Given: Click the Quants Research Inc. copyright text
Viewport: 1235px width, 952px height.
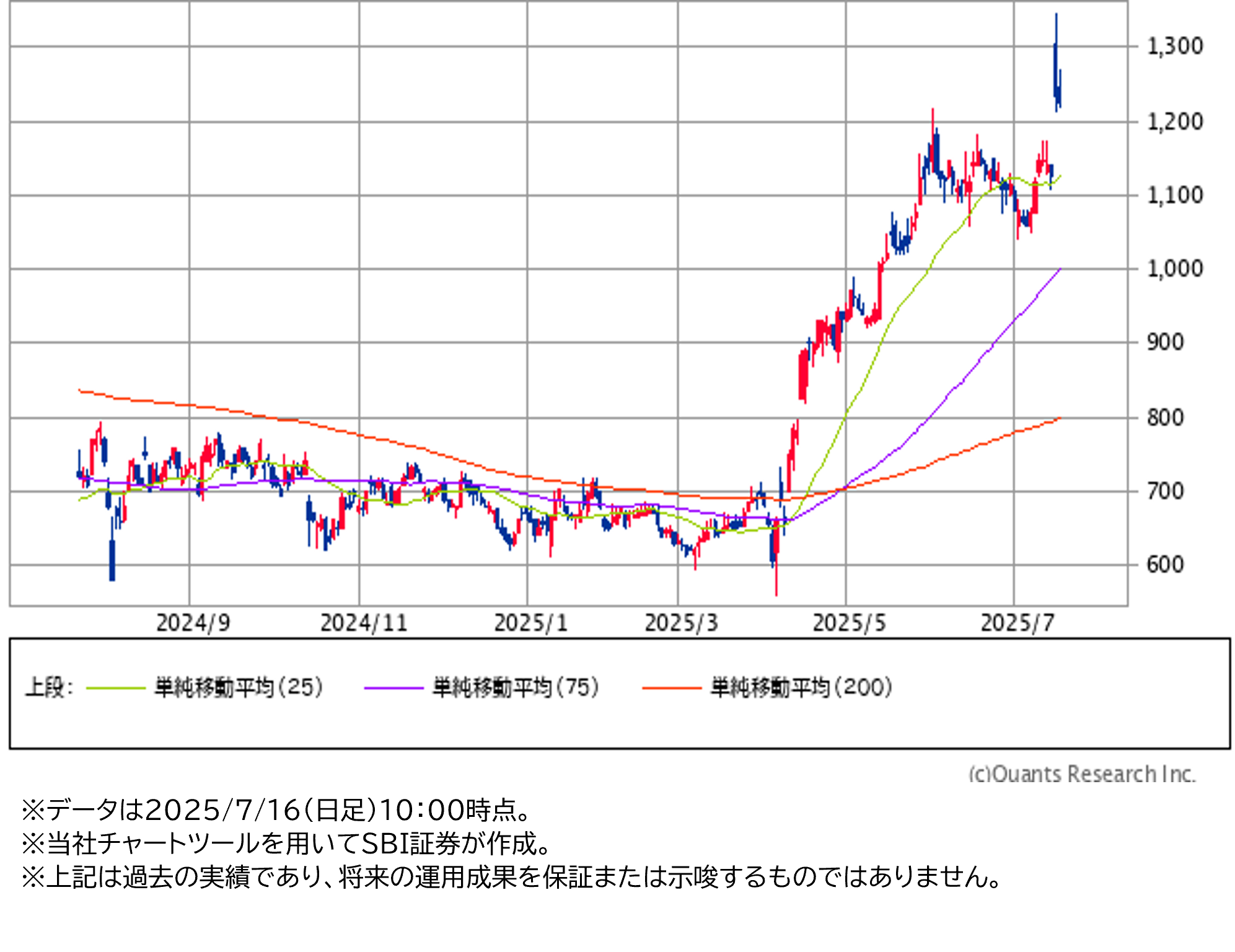Looking at the screenshot, I should [1082, 773].
